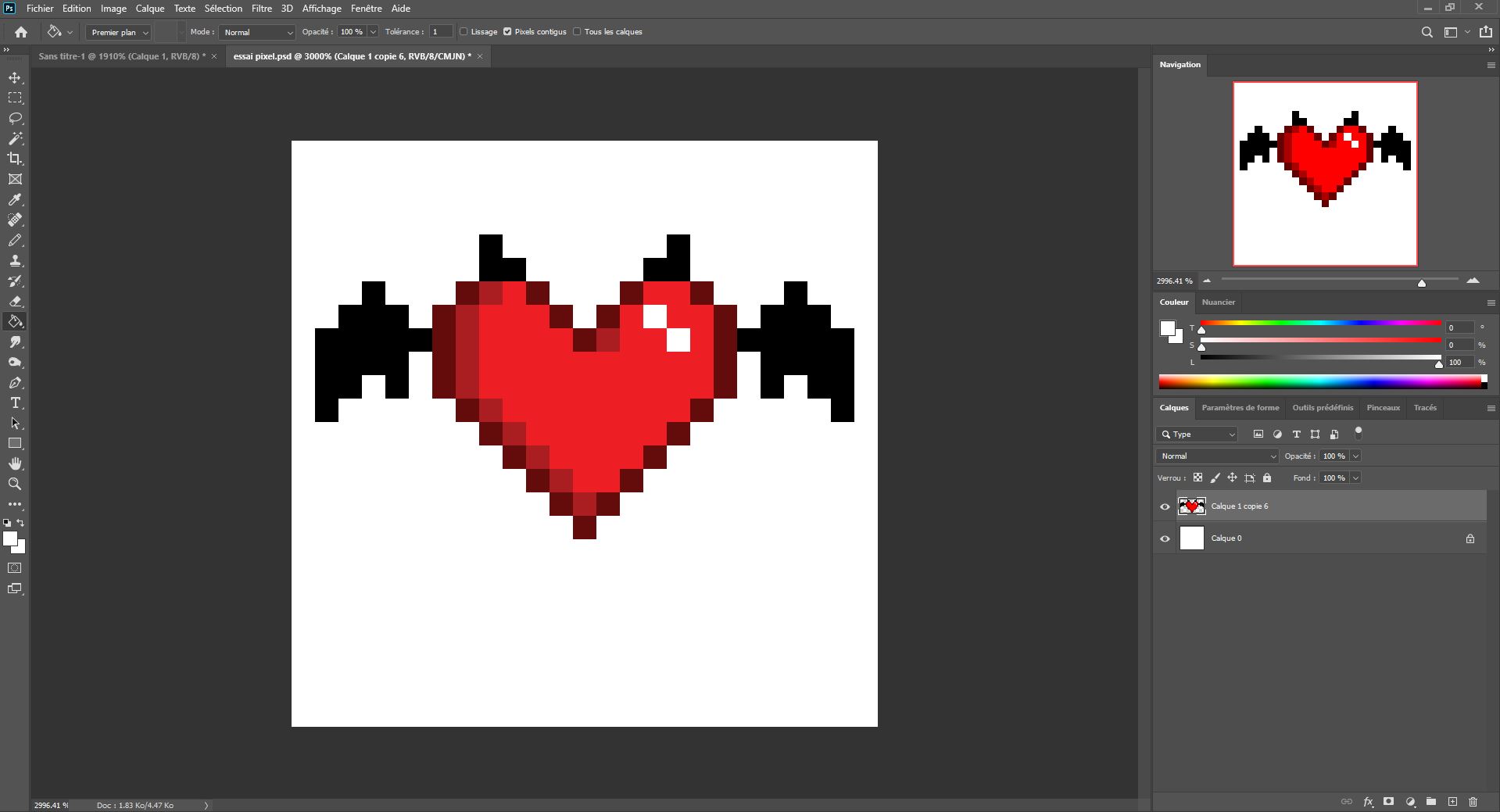Select the Zoom tool

point(15,484)
